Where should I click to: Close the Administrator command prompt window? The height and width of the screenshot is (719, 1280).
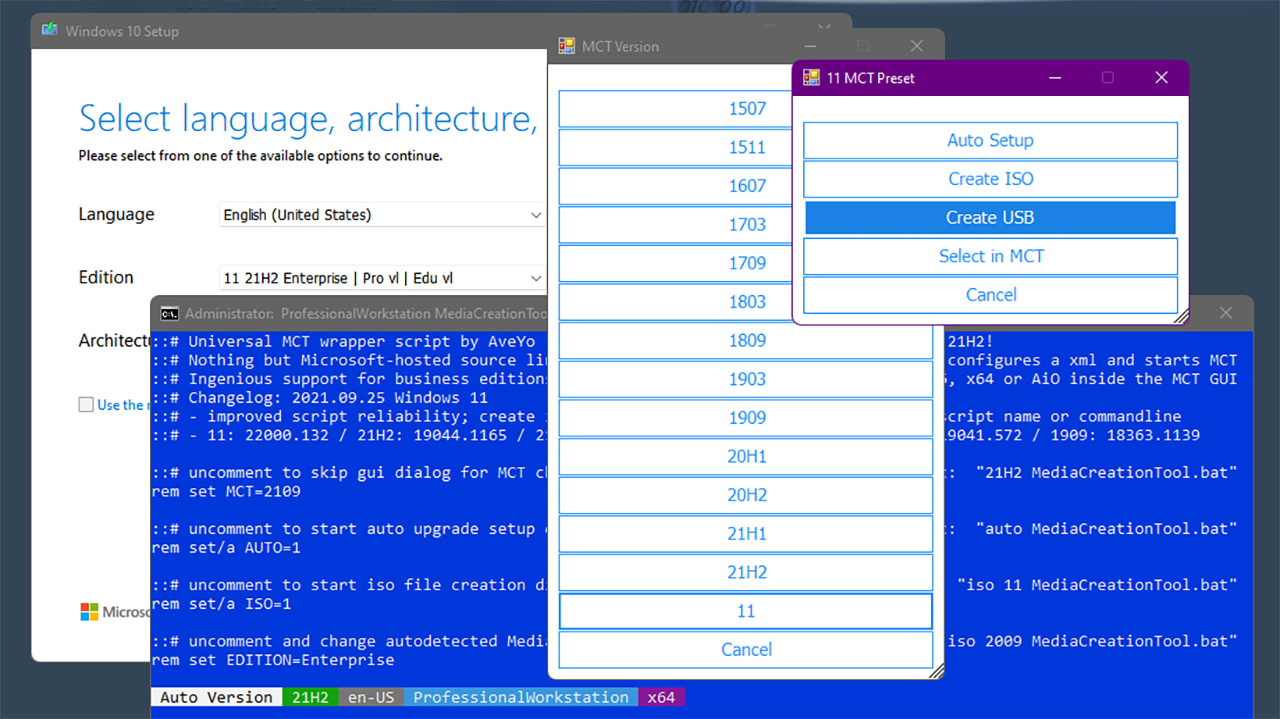tap(1226, 313)
